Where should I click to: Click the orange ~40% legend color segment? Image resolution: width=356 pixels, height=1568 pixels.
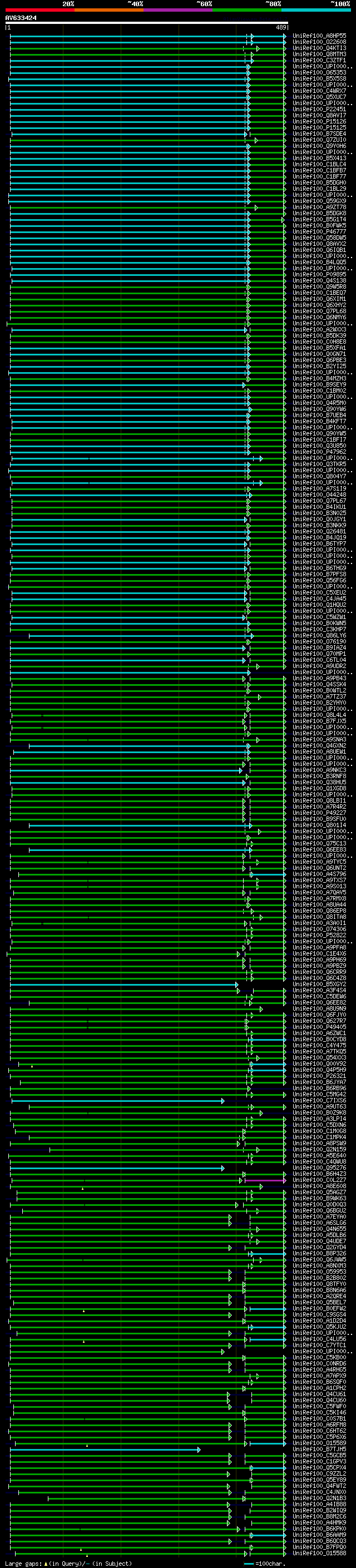109,10
